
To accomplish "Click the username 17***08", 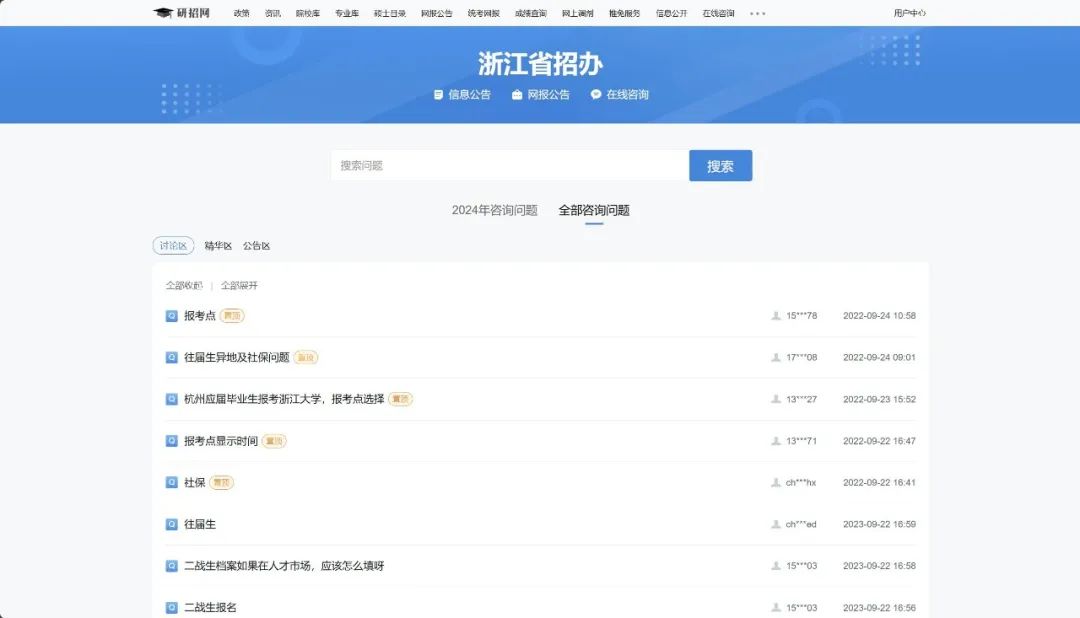I will point(802,358).
